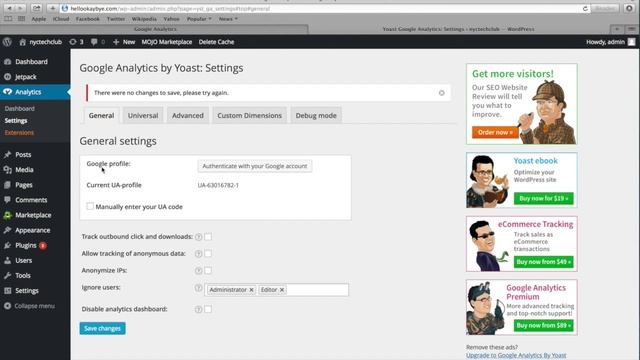This screenshot has width=640, height=360.
Task: Go forward with browser forward arrow
Action: 20,8
